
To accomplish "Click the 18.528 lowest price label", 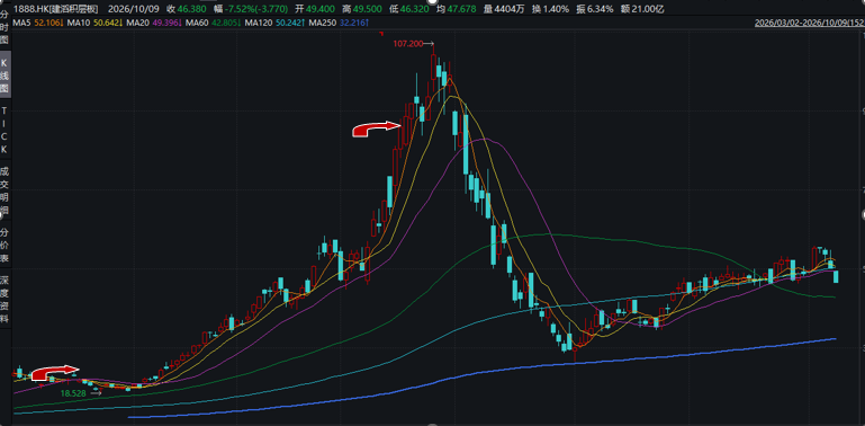I will (x=74, y=393).
